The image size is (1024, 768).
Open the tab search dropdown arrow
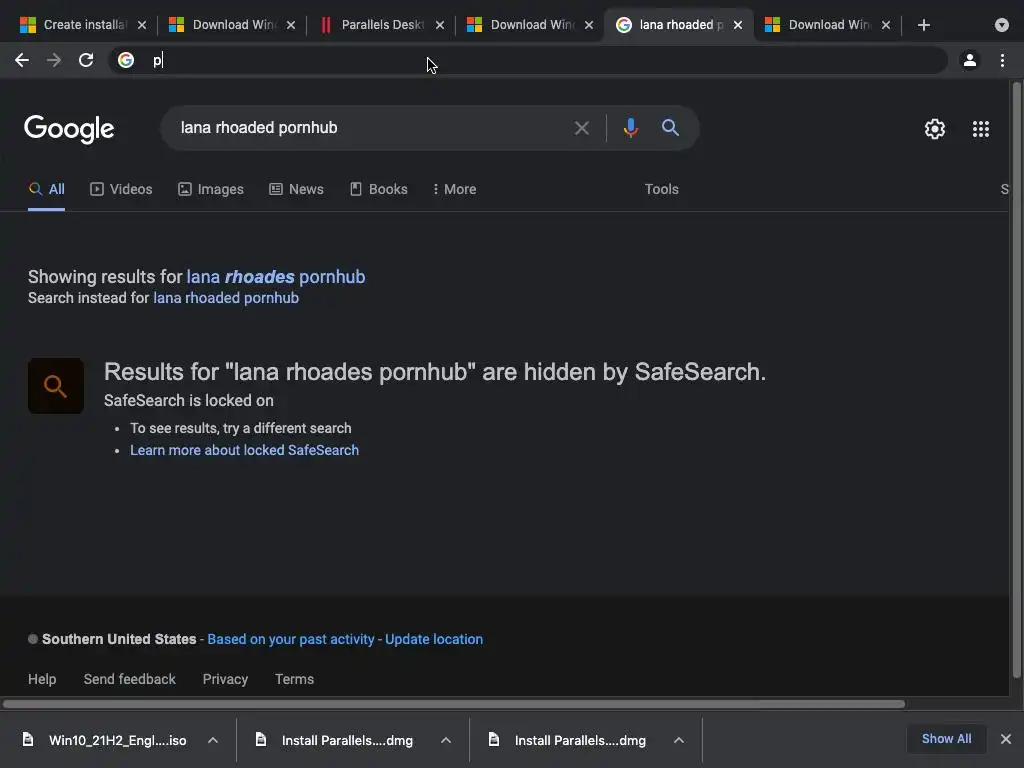pyautogui.click(x=1002, y=25)
